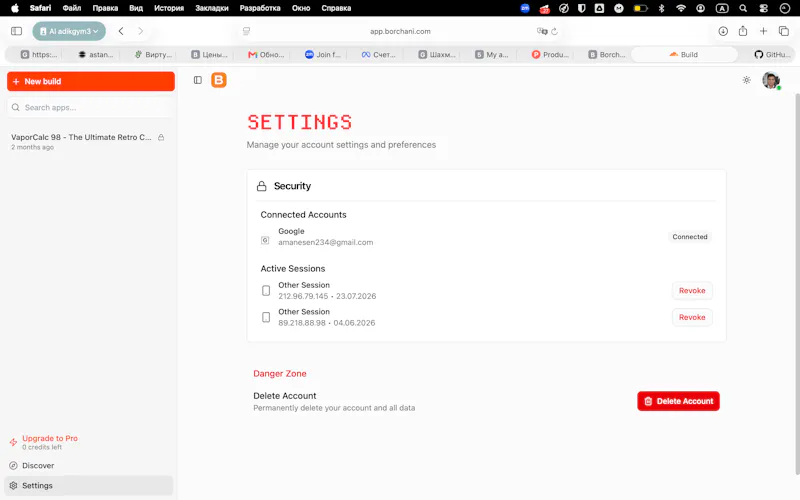The height and width of the screenshot is (500, 800).
Task: Click device icon for 89.218.88.98 session
Action: (266, 317)
